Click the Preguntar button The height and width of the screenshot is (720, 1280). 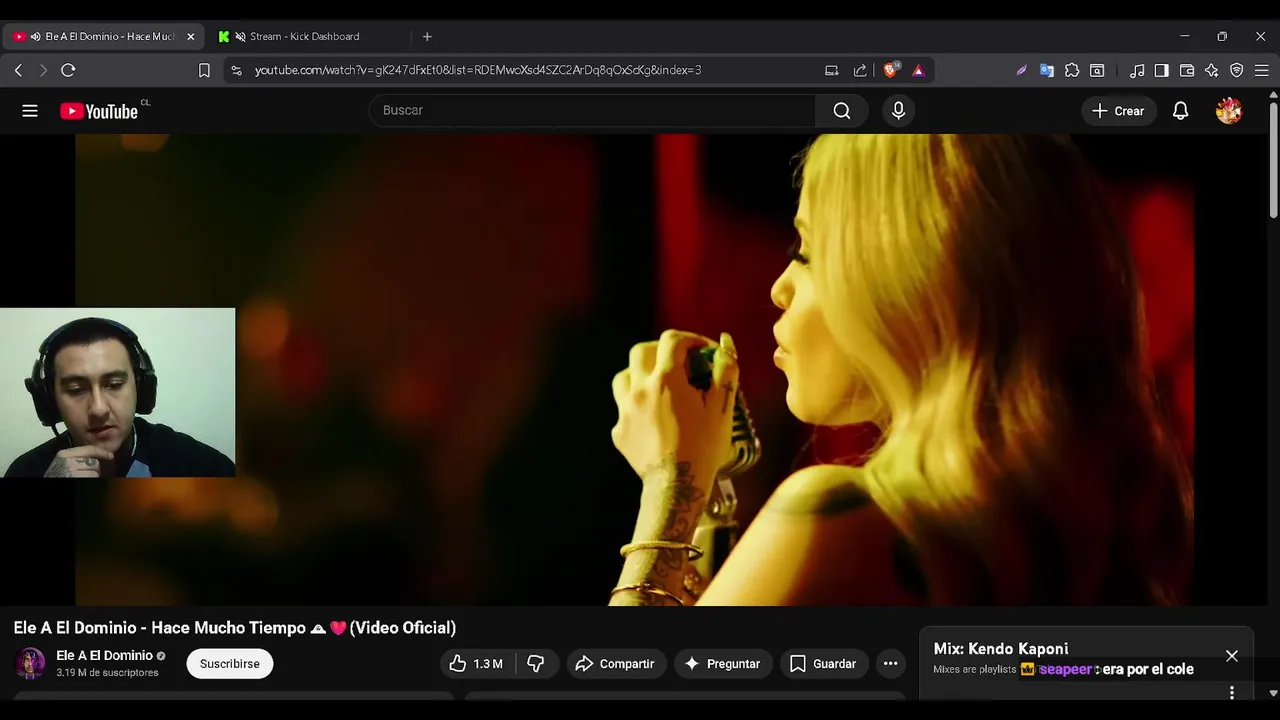[x=722, y=664]
